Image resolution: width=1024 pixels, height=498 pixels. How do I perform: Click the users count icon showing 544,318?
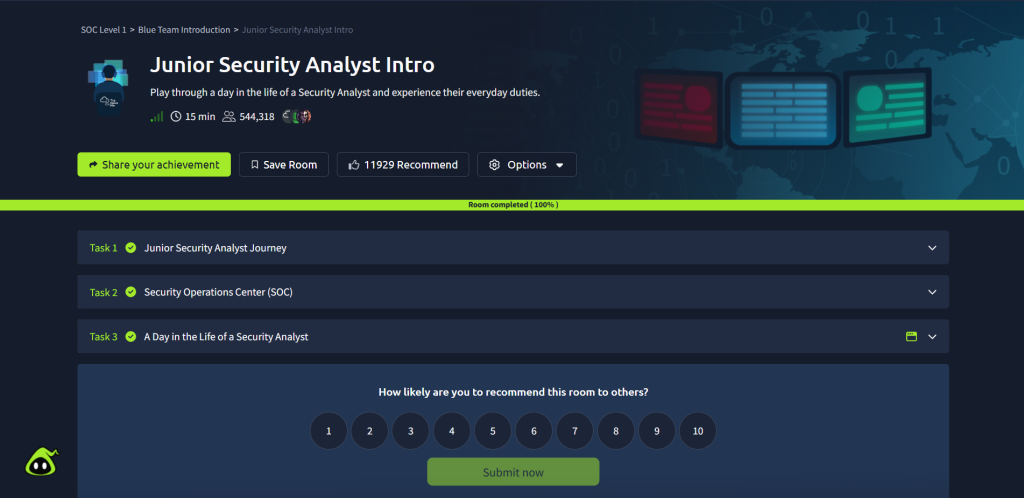[229, 117]
